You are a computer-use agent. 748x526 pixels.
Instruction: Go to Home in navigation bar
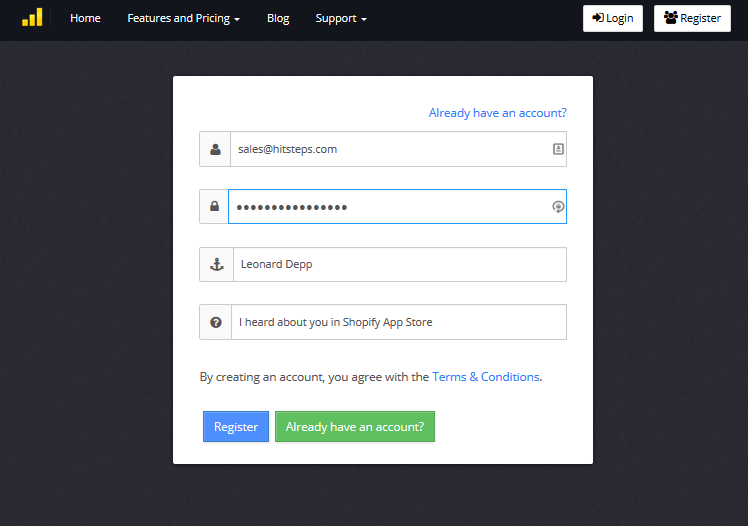(85, 18)
